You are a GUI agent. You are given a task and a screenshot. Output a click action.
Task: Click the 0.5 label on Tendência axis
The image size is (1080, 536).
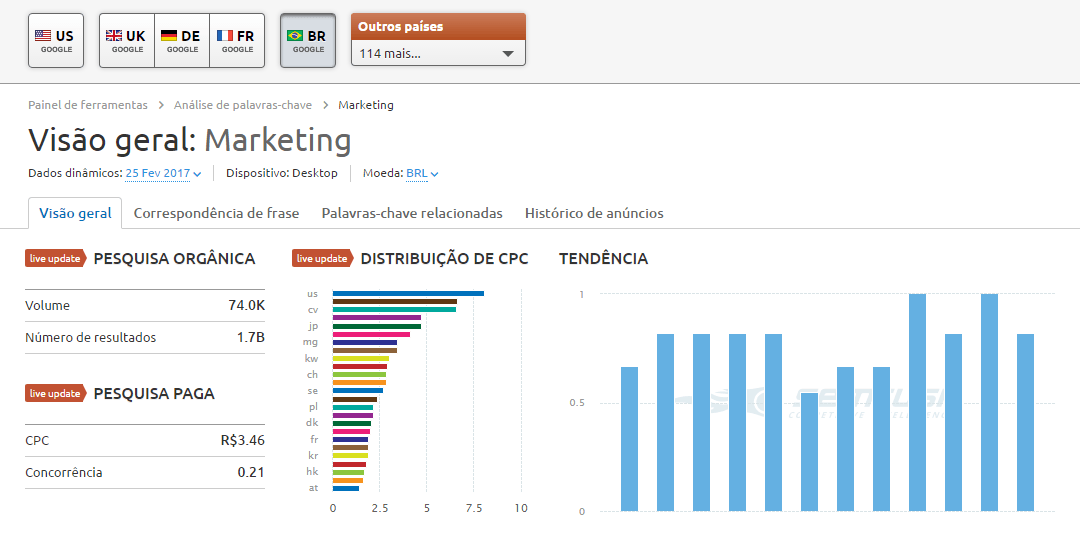tap(577, 403)
